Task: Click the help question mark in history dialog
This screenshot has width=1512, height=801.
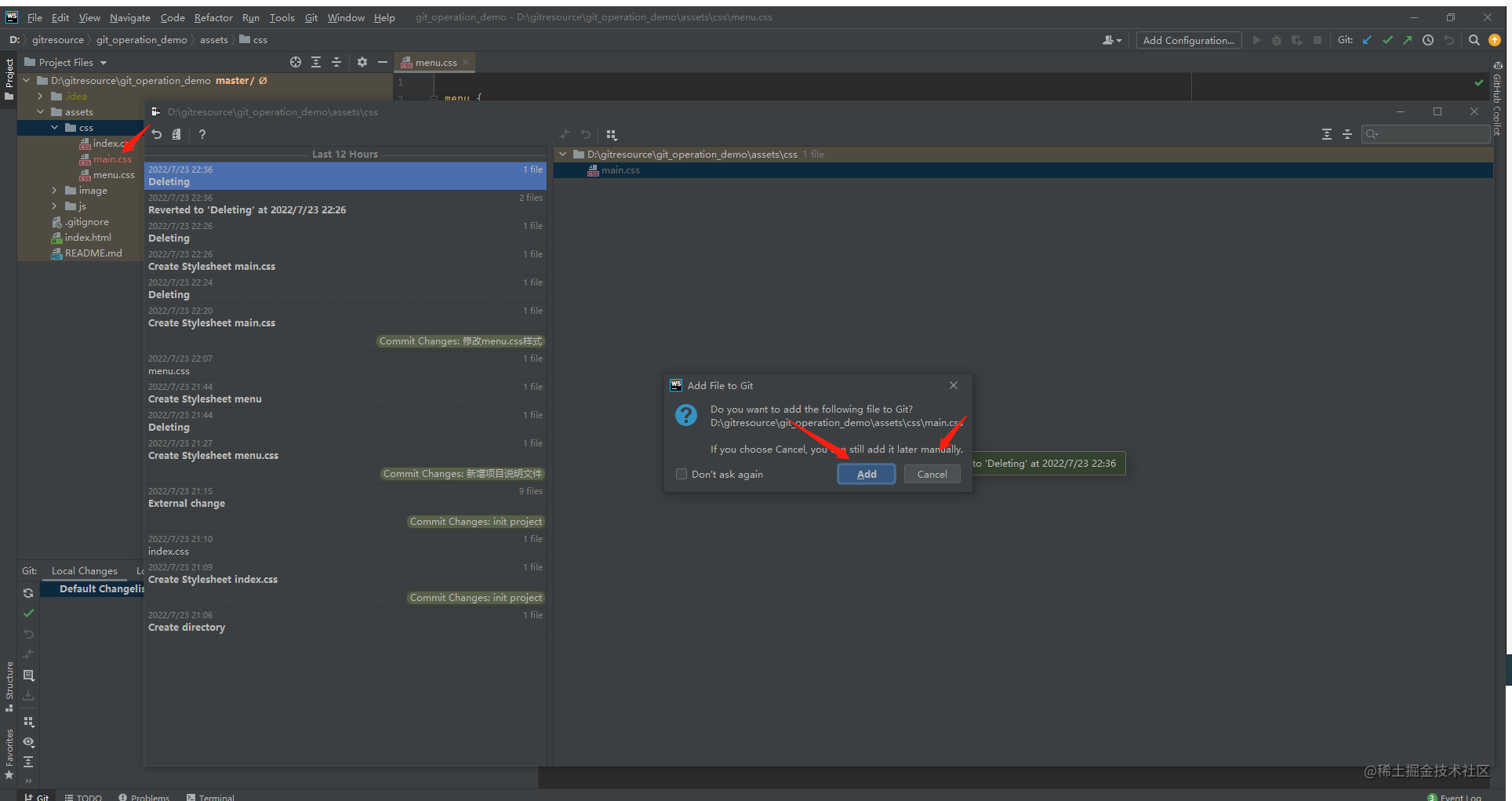Action: point(202,134)
